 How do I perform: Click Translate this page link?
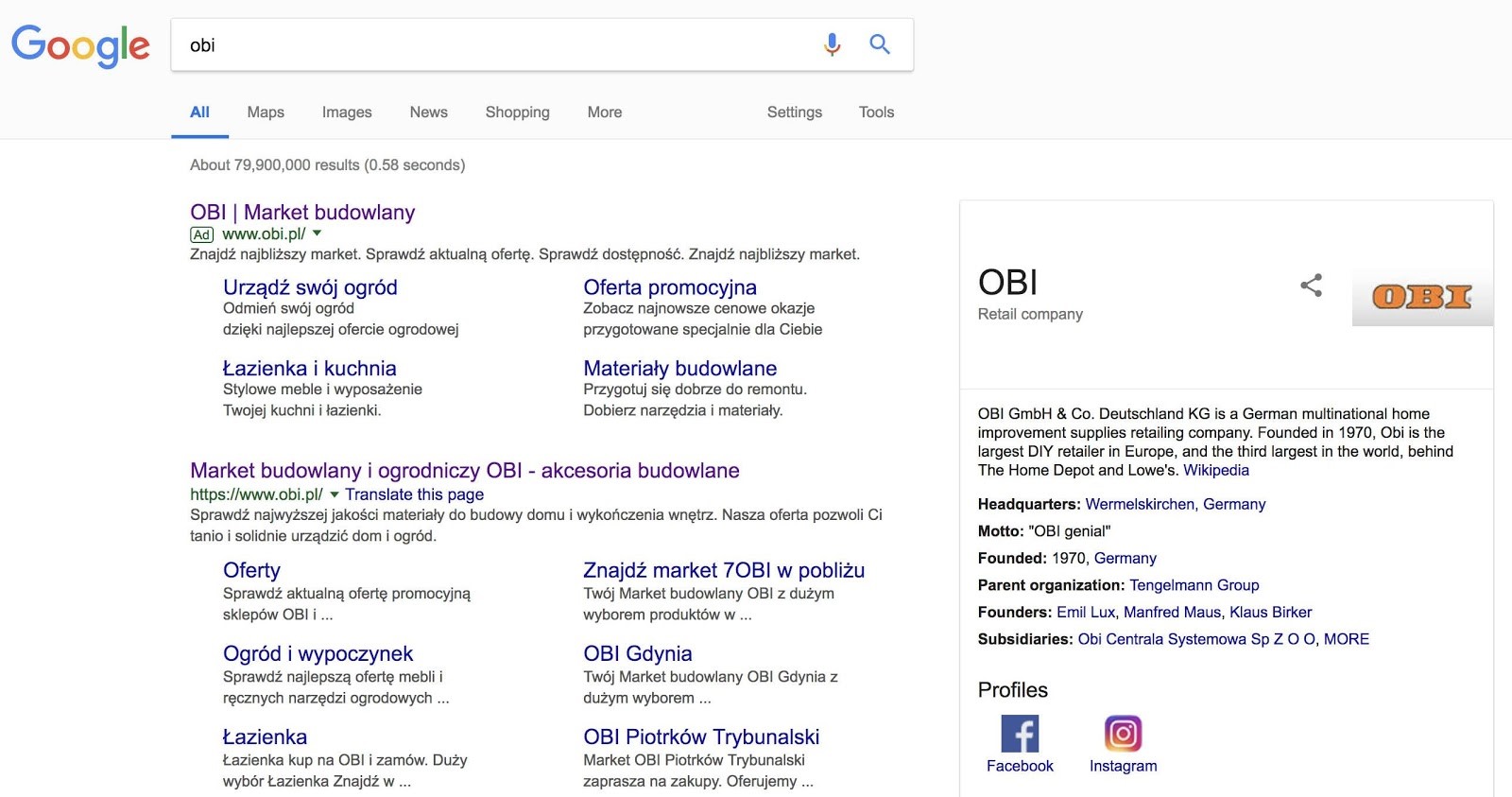click(x=414, y=494)
